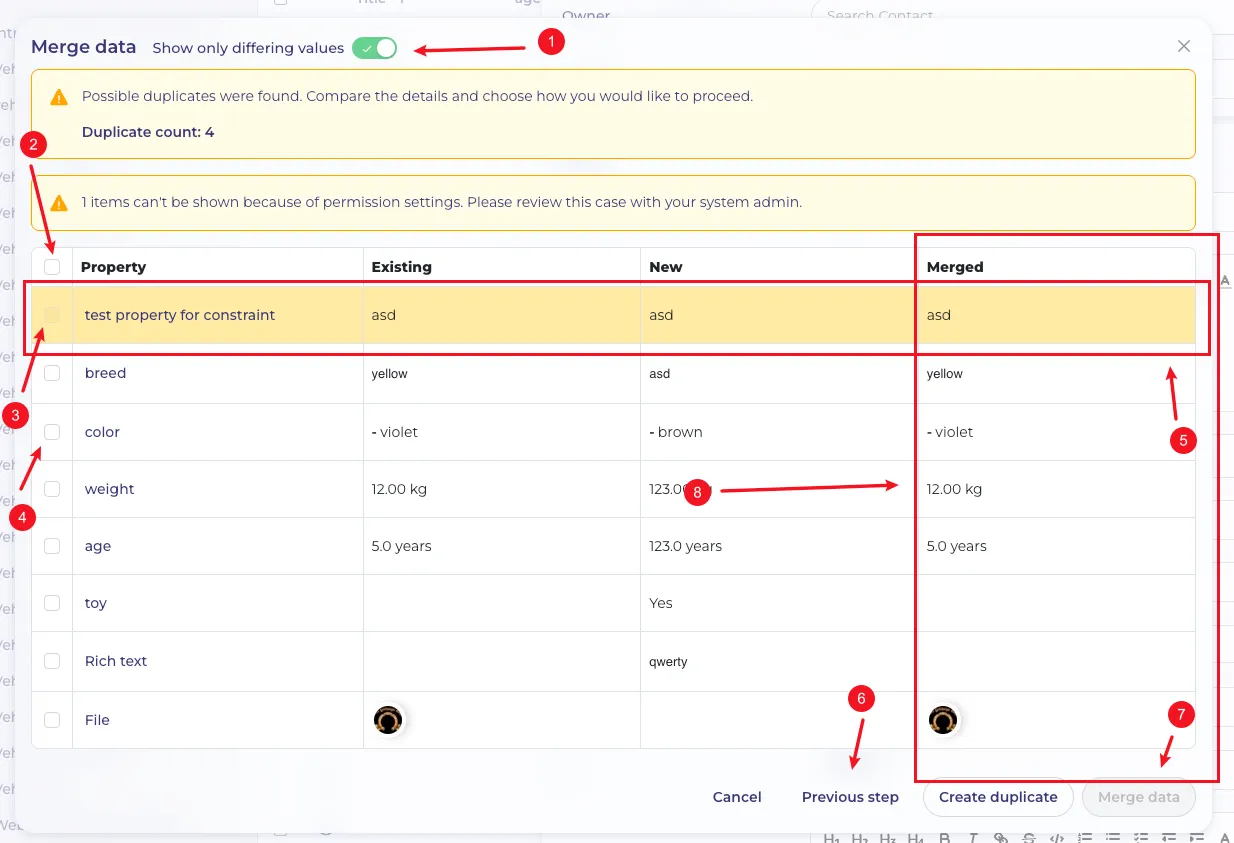Screen dimensions: 1234x843
Task: Choose 'Yes' in the toy New cell
Action: pos(661,603)
